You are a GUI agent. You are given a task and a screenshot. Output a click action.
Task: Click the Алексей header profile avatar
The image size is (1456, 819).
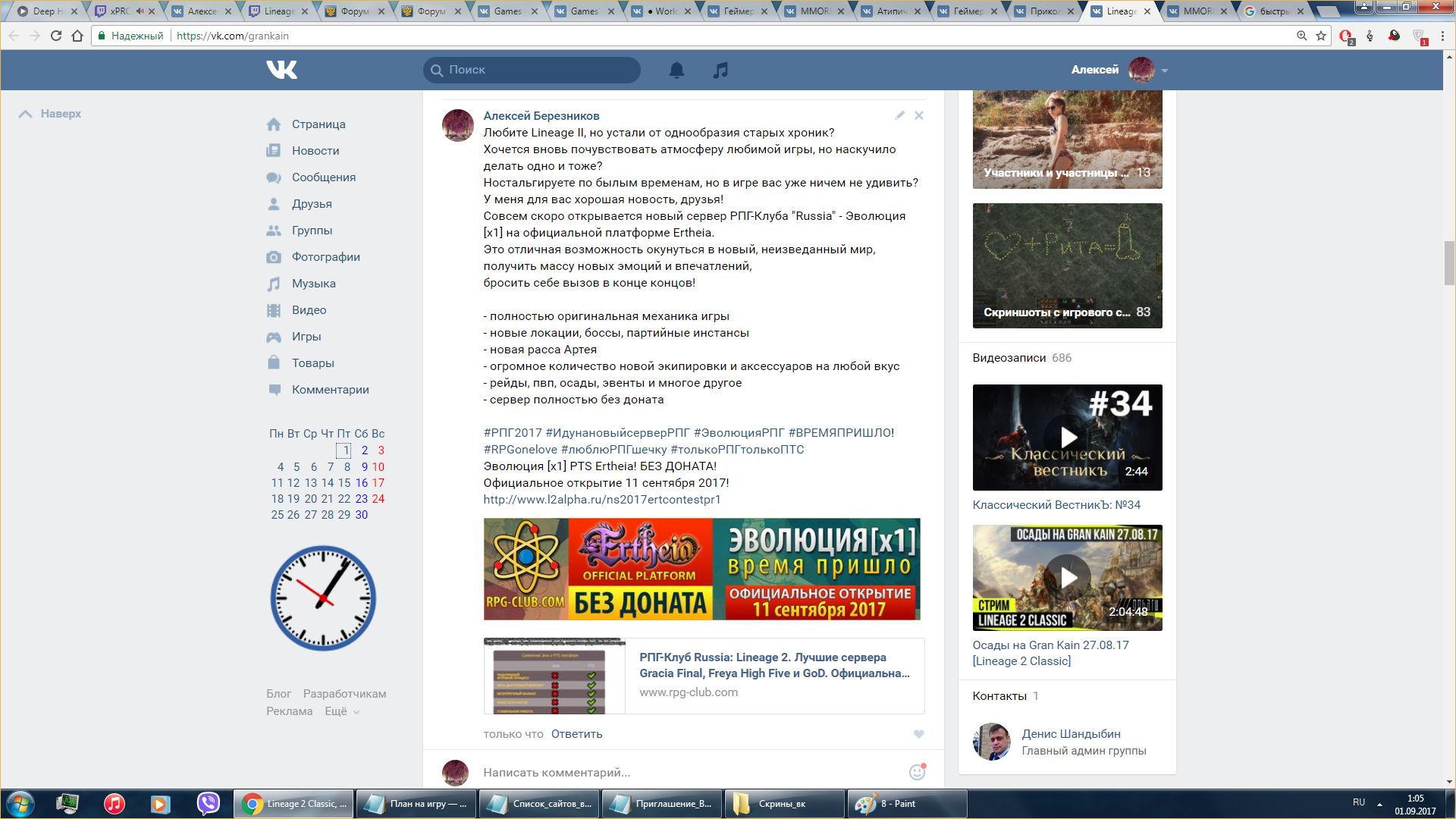pos(1141,70)
